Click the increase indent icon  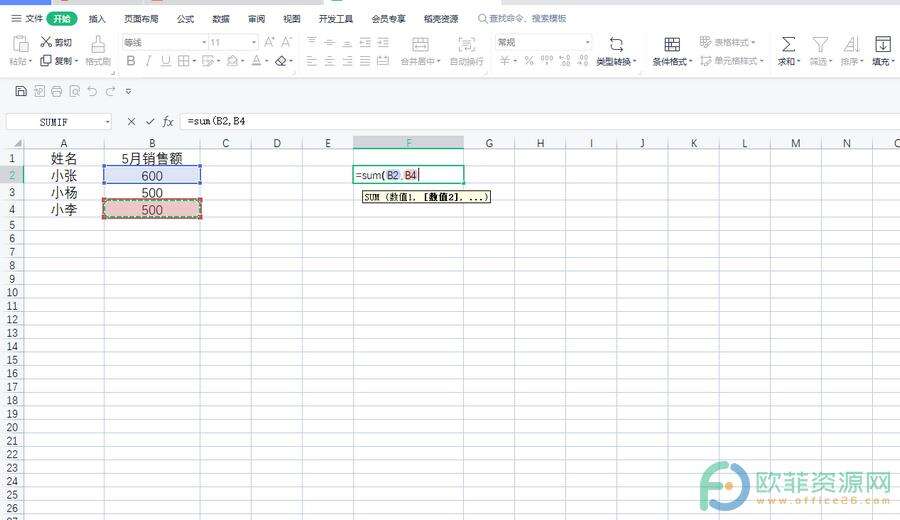pos(383,42)
